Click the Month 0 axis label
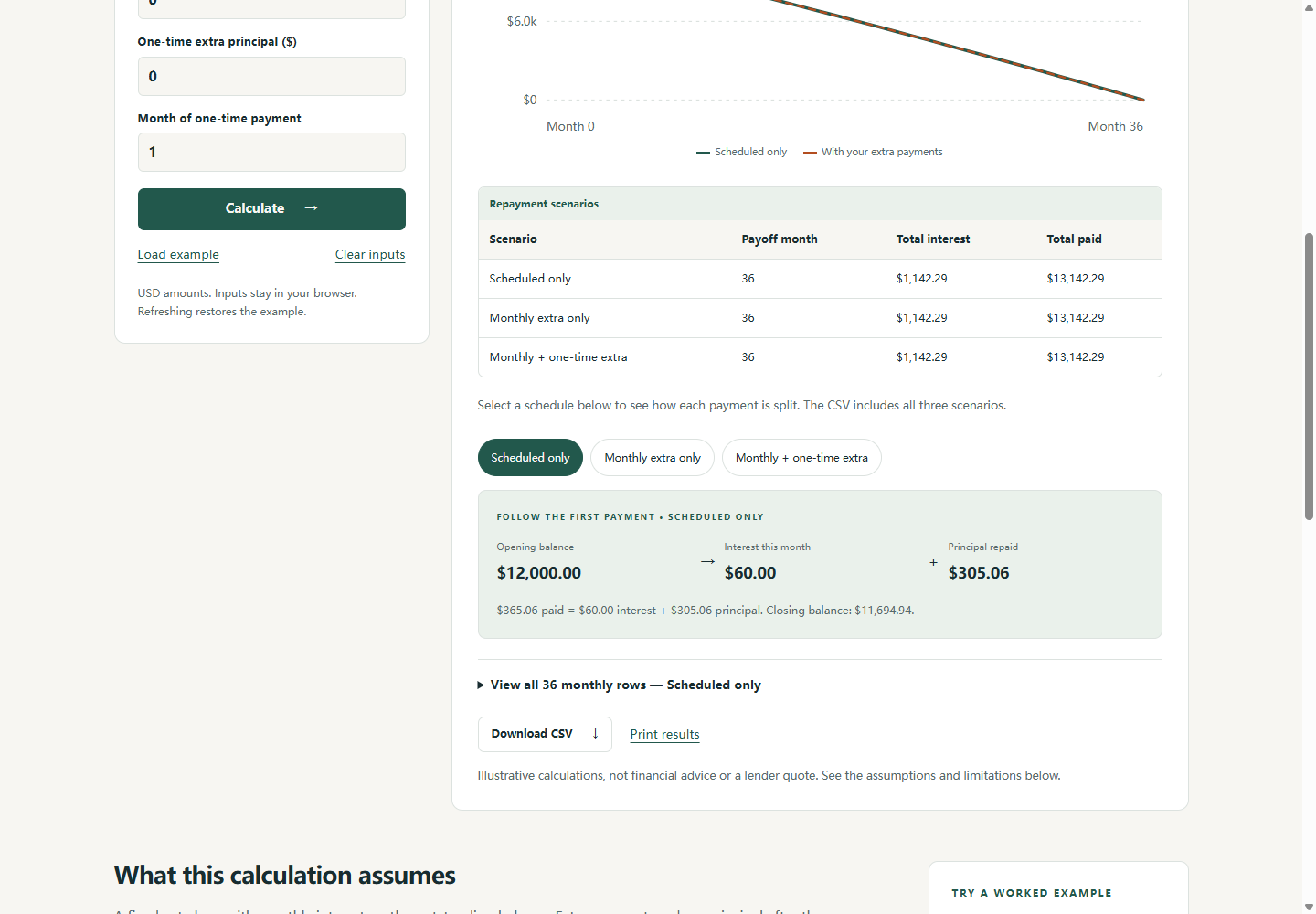This screenshot has height=914, width=1316. tap(570, 126)
